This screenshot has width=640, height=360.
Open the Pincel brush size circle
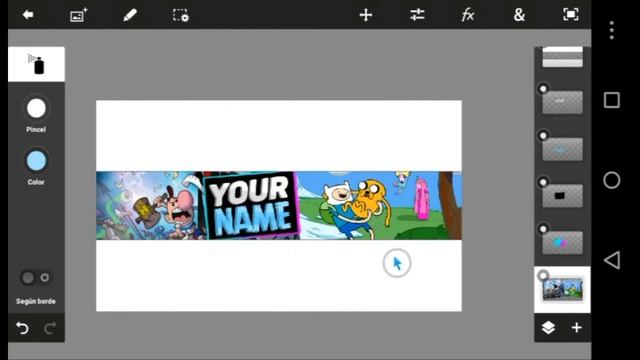[36, 109]
